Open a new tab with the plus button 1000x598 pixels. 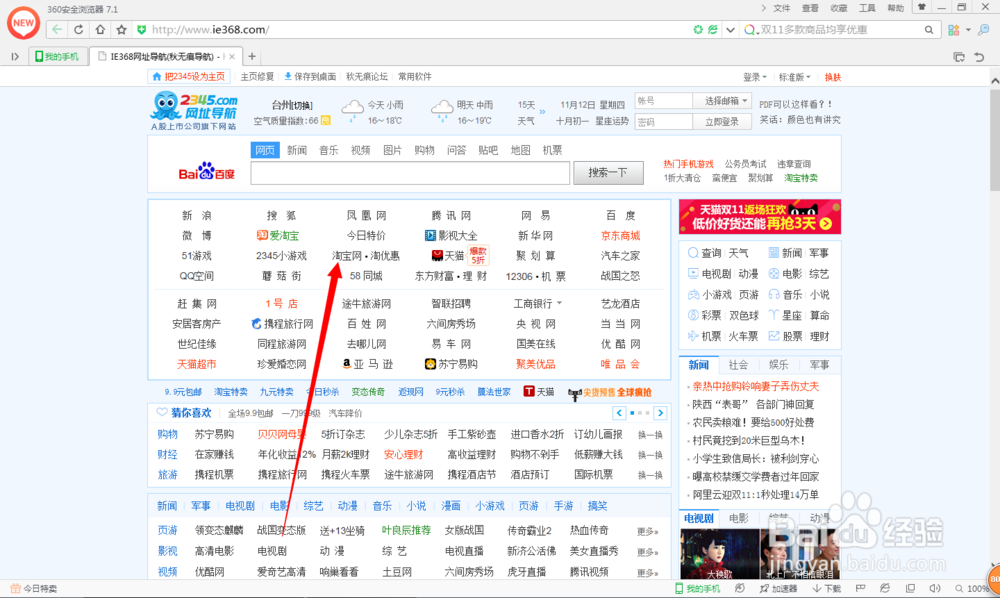tap(252, 57)
